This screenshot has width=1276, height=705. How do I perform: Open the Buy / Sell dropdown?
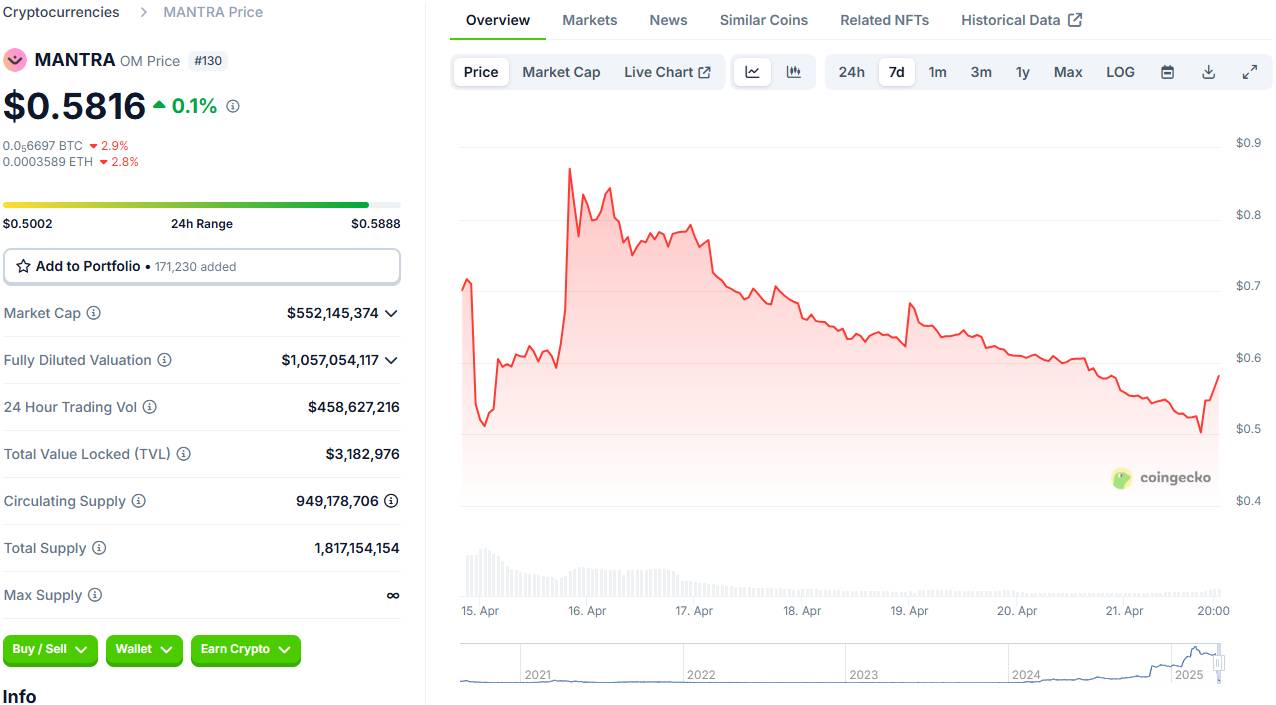point(50,650)
